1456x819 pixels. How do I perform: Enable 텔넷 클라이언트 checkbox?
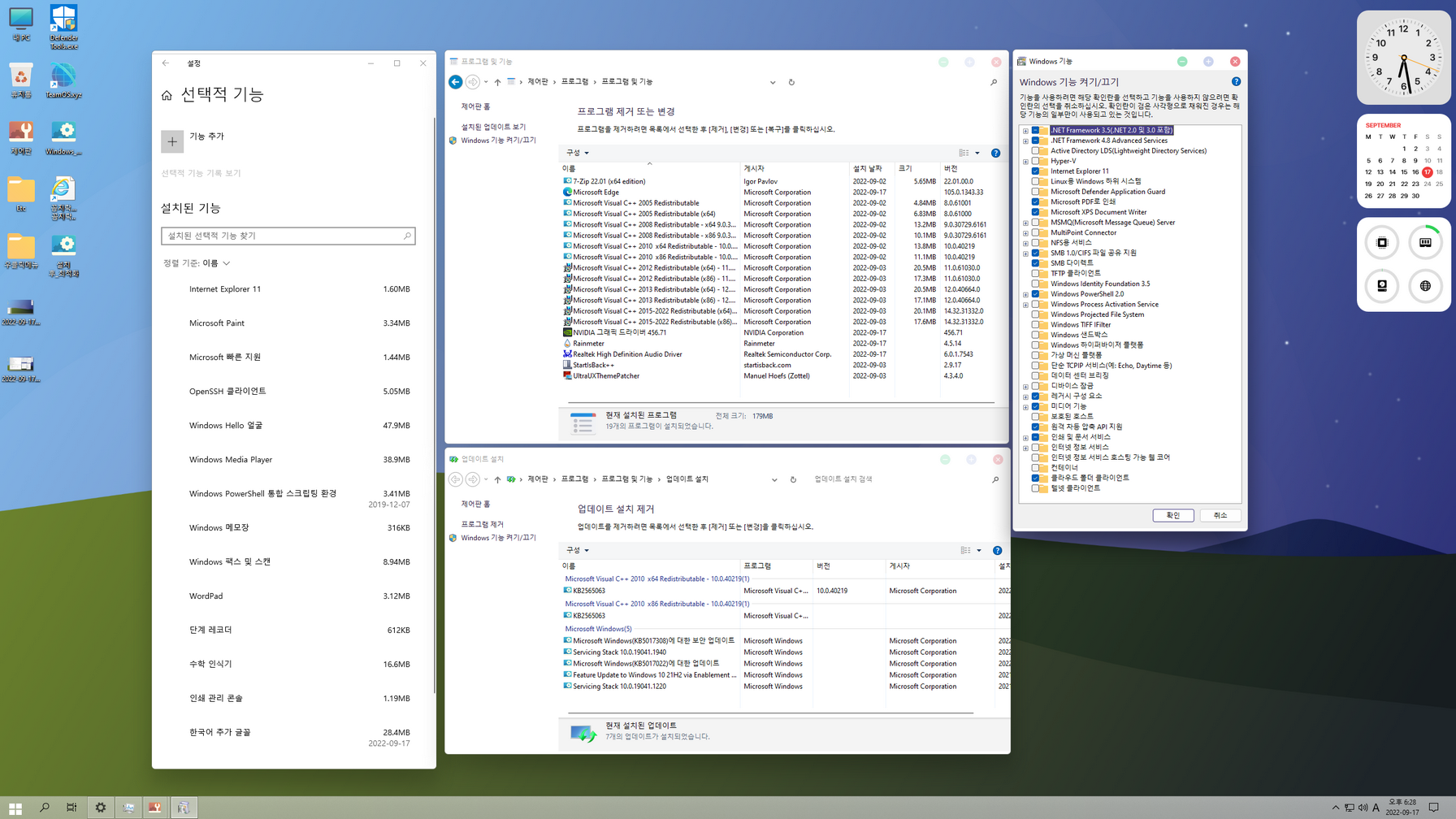pyautogui.click(x=1035, y=488)
